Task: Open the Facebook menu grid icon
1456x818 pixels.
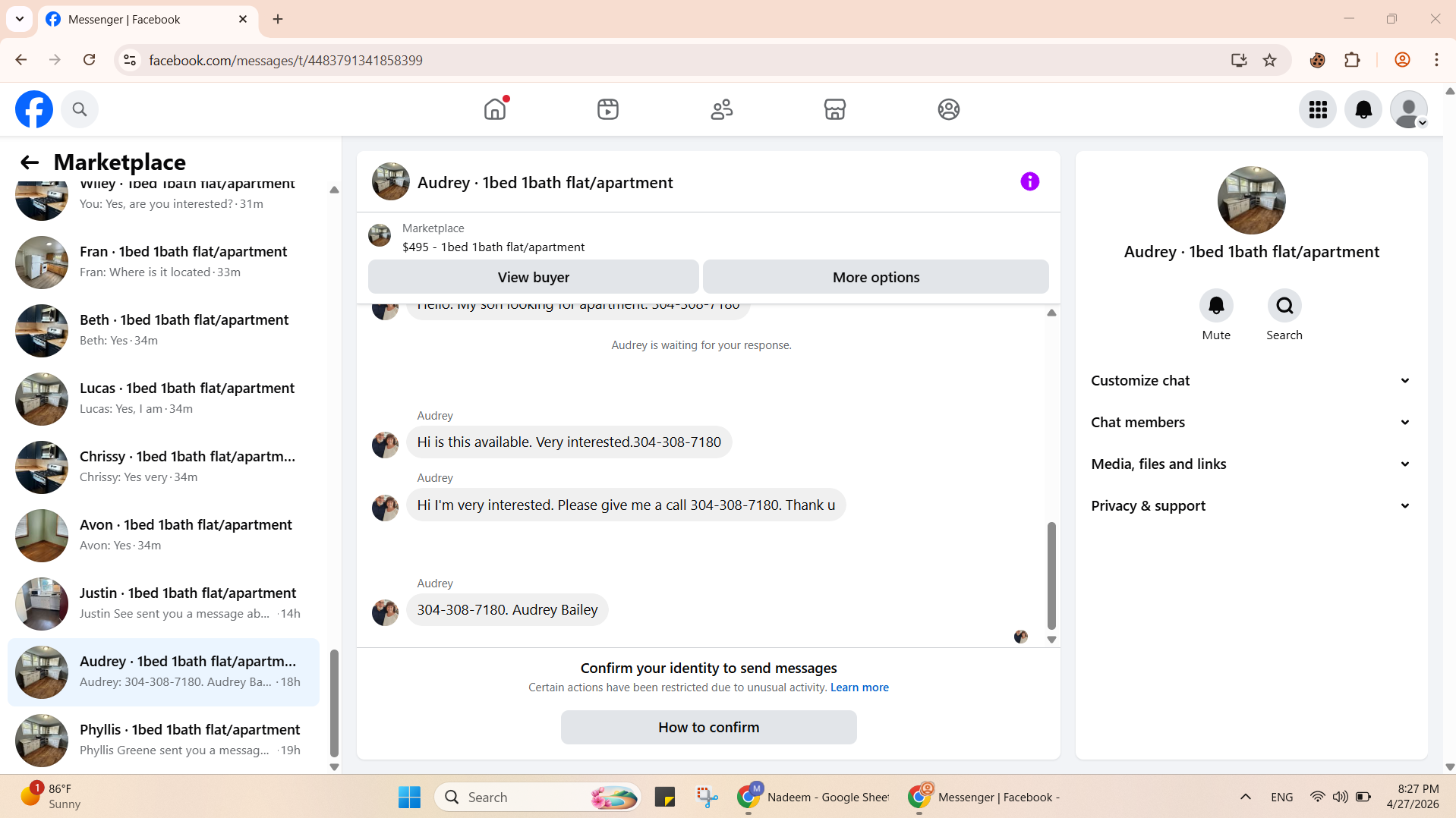Action: [1318, 109]
